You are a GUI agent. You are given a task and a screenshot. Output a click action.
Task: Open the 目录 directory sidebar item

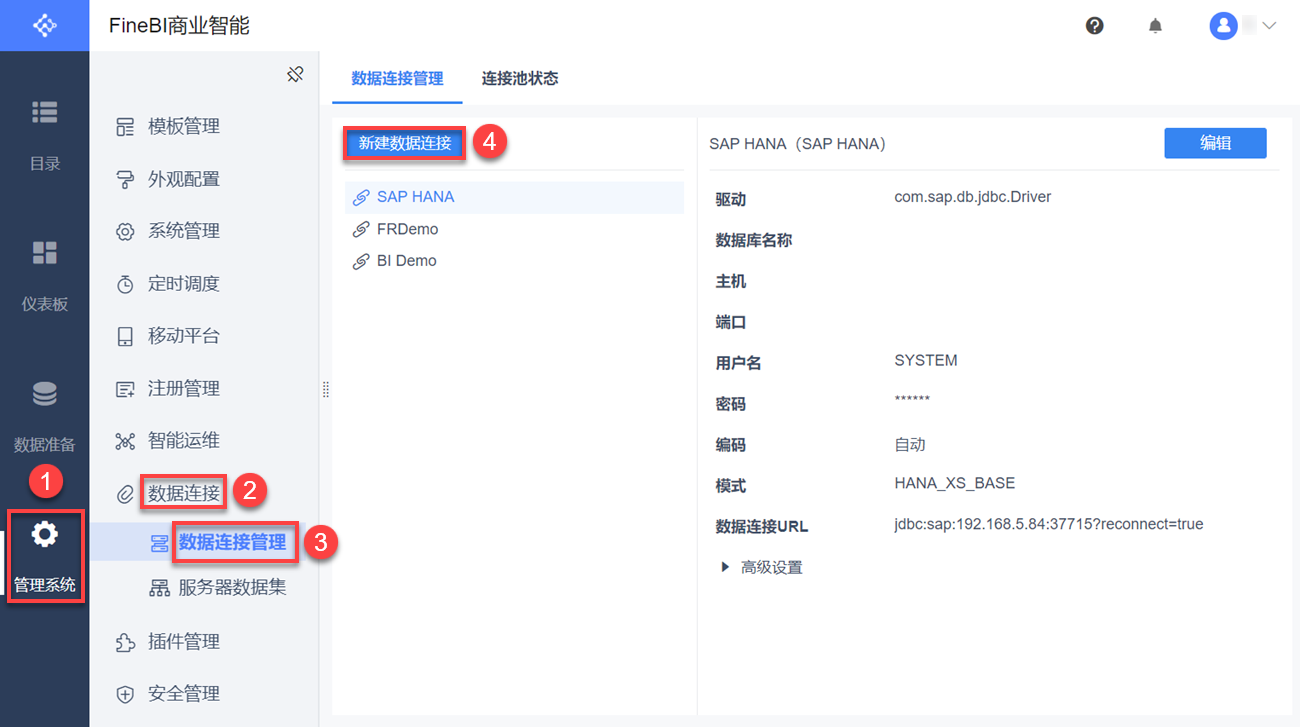44,135
